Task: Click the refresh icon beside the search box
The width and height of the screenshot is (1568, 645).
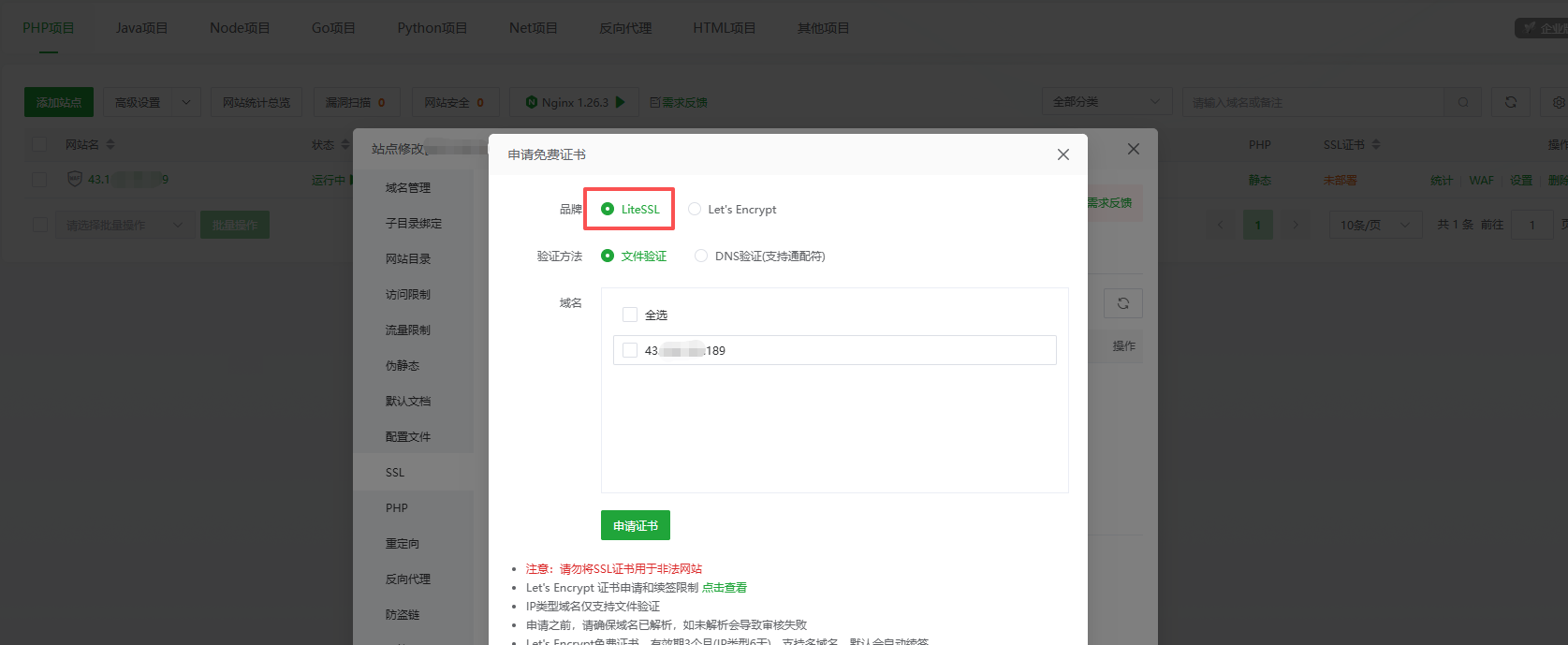Action: [x=1510, y=102]
